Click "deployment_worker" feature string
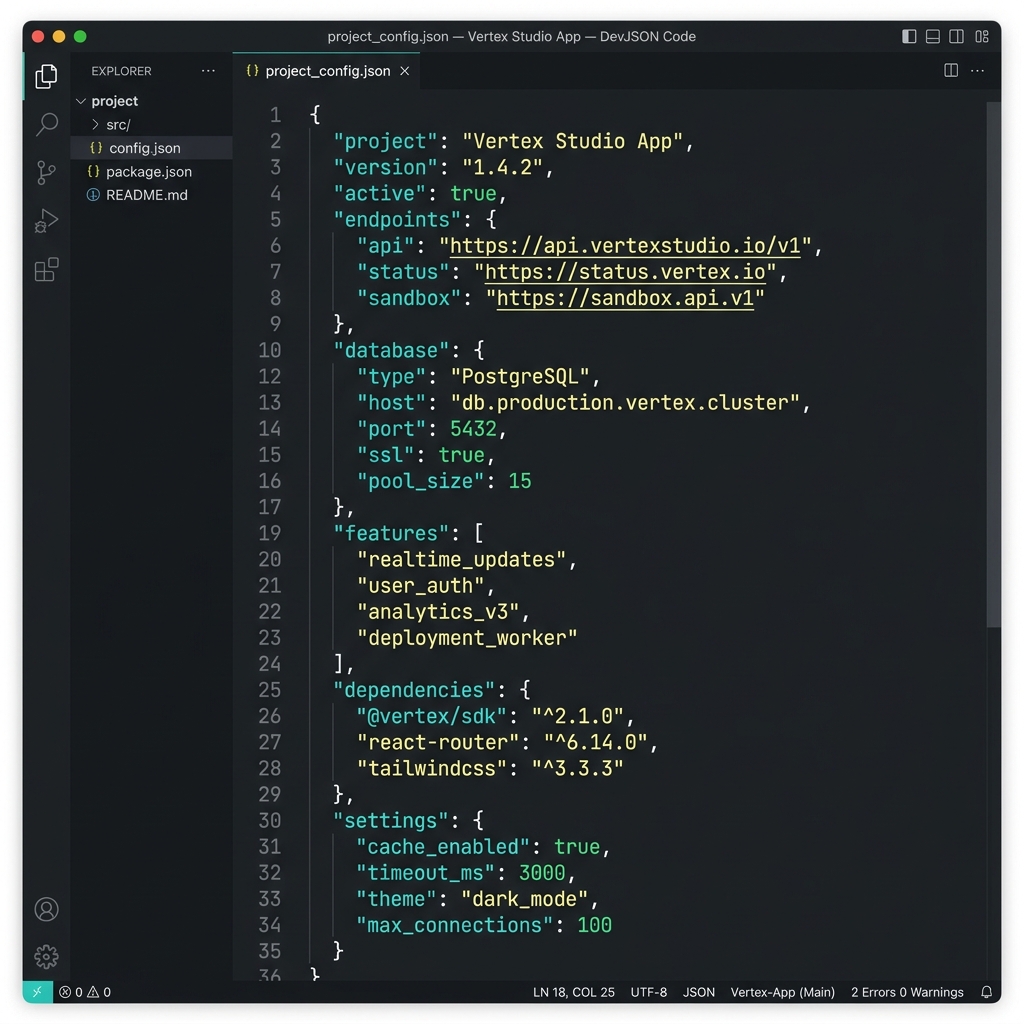The image size is (1024, 1024). (x=468, y=637)
